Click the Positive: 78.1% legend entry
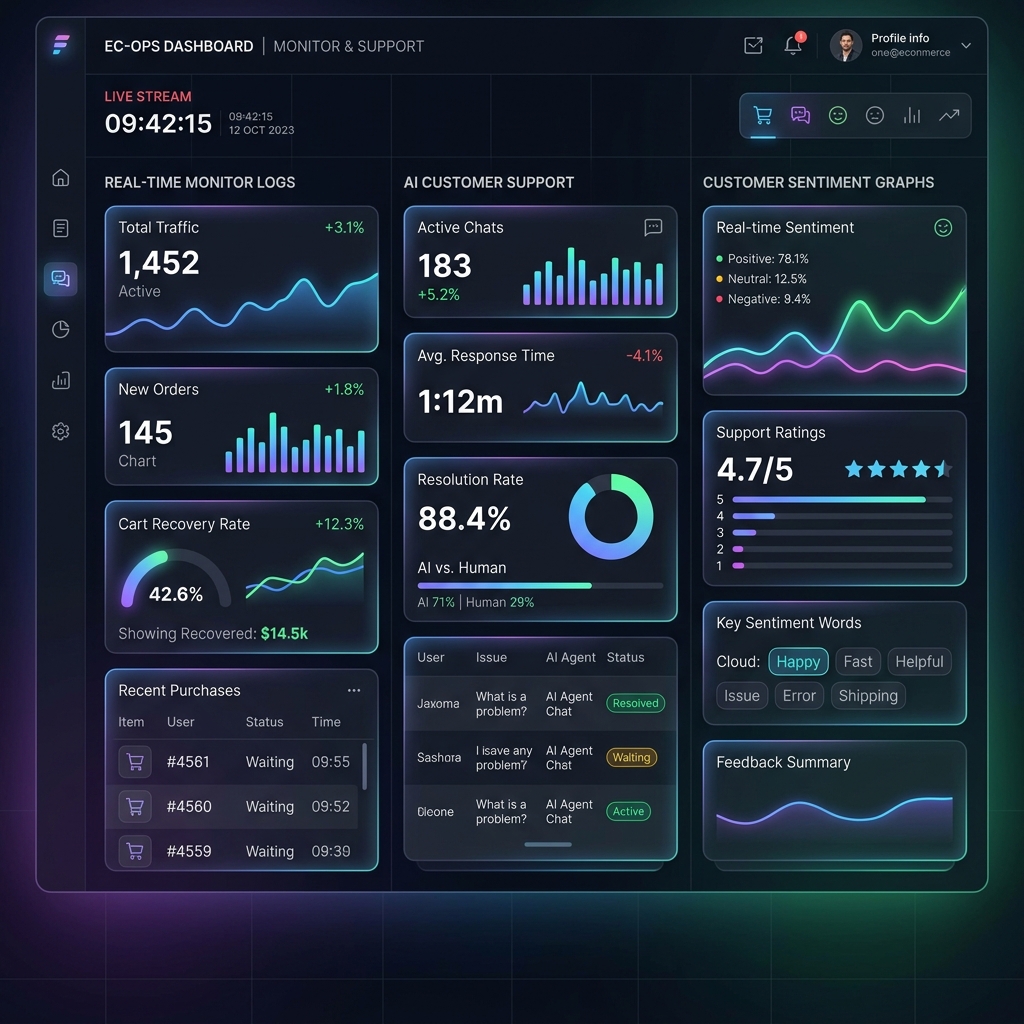 click(763, 259)
